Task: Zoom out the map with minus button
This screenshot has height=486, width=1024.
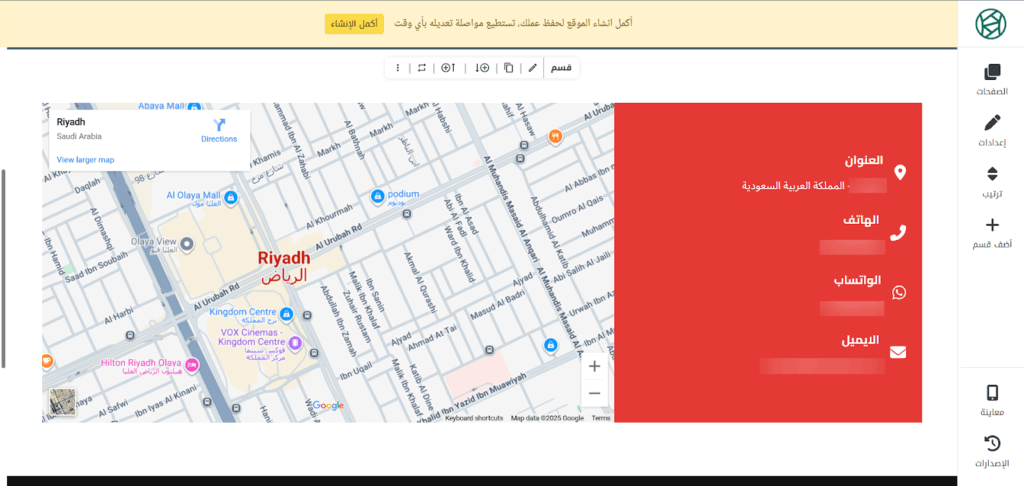Action: 594,393
